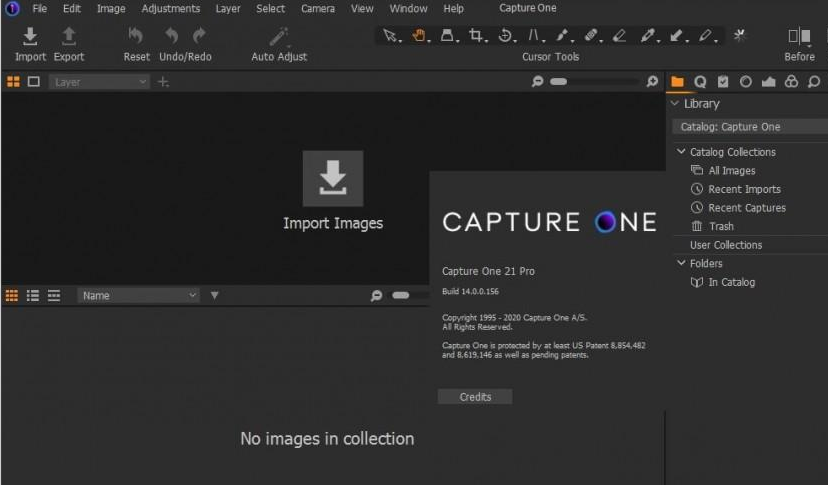828x485 pixels.
Task: Collapse the Catalog Collections group
Action: click(681, 152)
